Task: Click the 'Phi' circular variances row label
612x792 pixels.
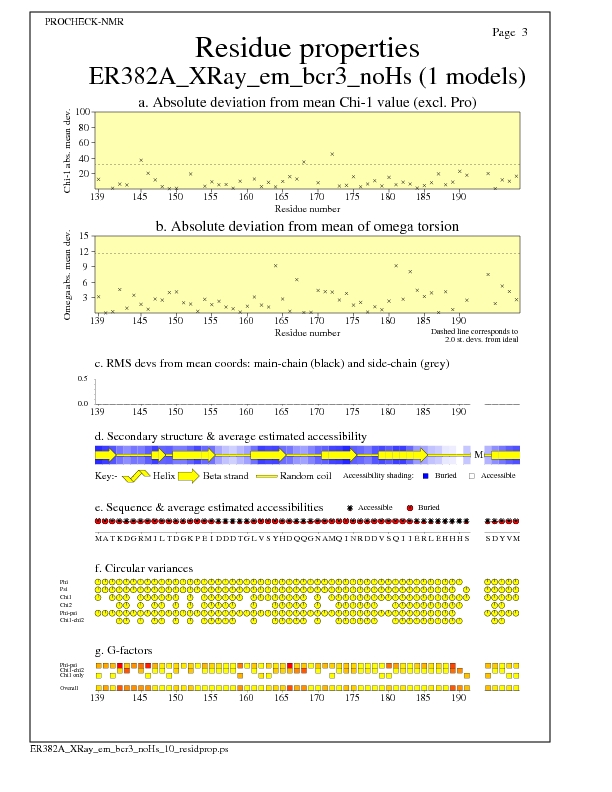Action: pyautogui.click(x=65, y=581)
